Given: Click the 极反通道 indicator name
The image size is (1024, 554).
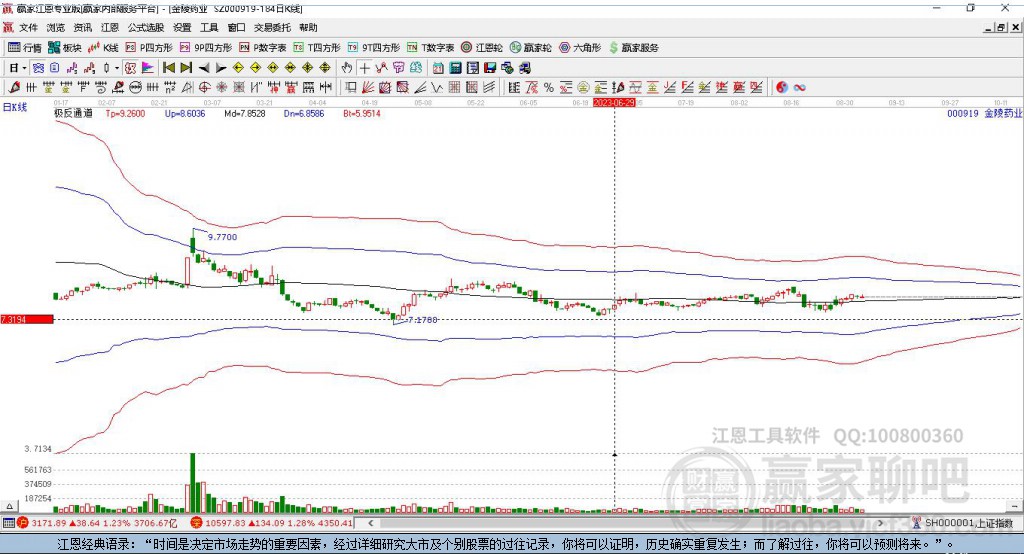Looking at the screenshot, I should (x=73, y=113).
